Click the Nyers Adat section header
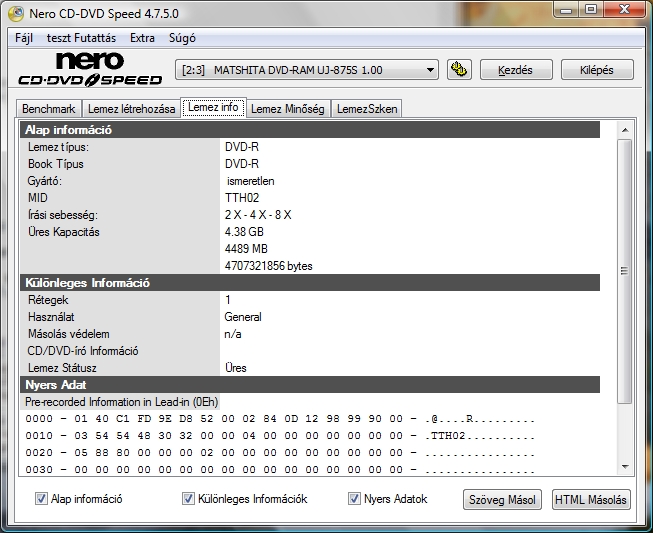The height and width of the screenshot is (533, 653). pyautogui.click(x=310, y=385)
